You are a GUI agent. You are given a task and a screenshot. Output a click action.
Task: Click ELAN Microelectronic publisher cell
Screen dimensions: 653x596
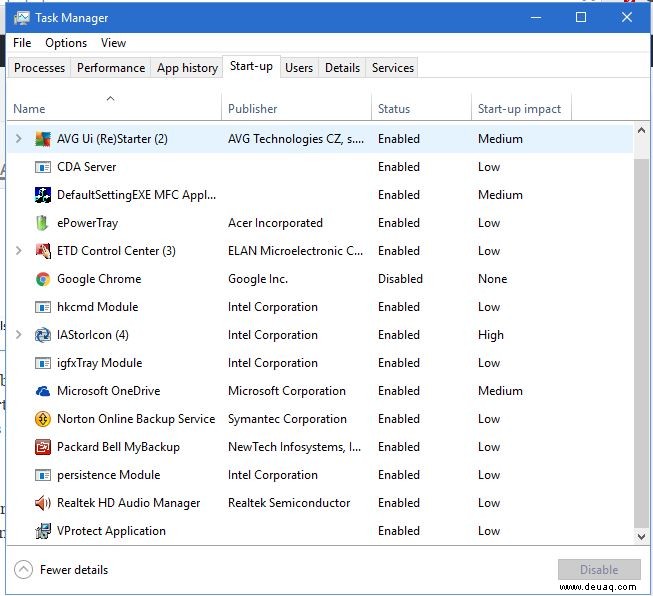click(x=295, y=251)
